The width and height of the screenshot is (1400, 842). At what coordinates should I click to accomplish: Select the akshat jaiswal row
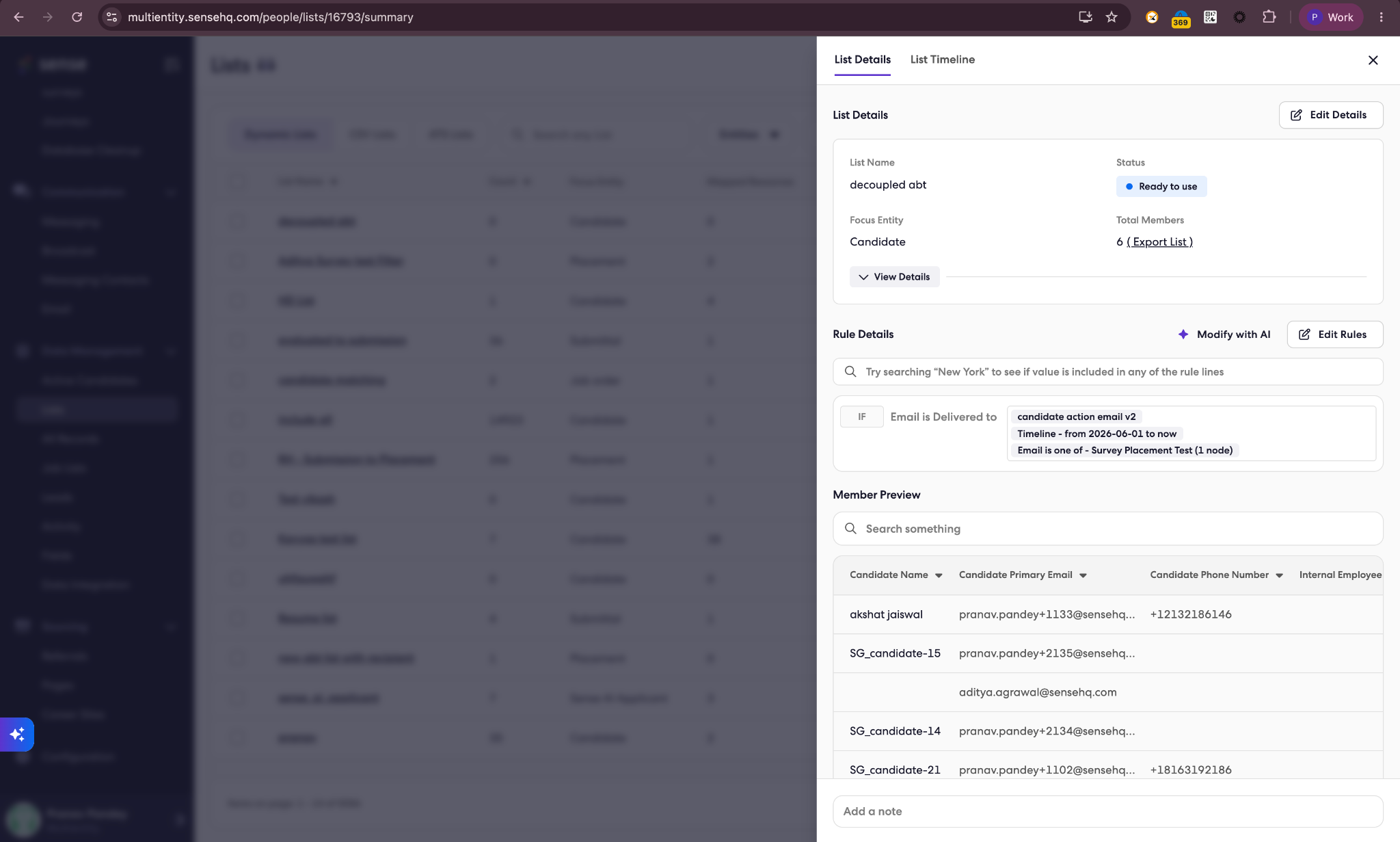click(1107, 614)
